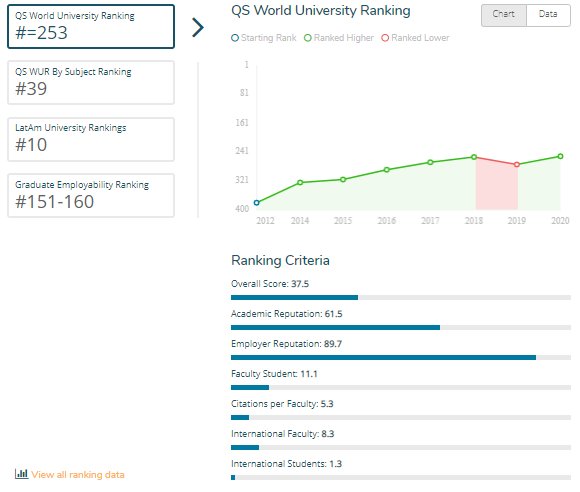Click the 241 y-axis label
The width and height of the screenshot is (580, 492).
click(x=242, y=151)
